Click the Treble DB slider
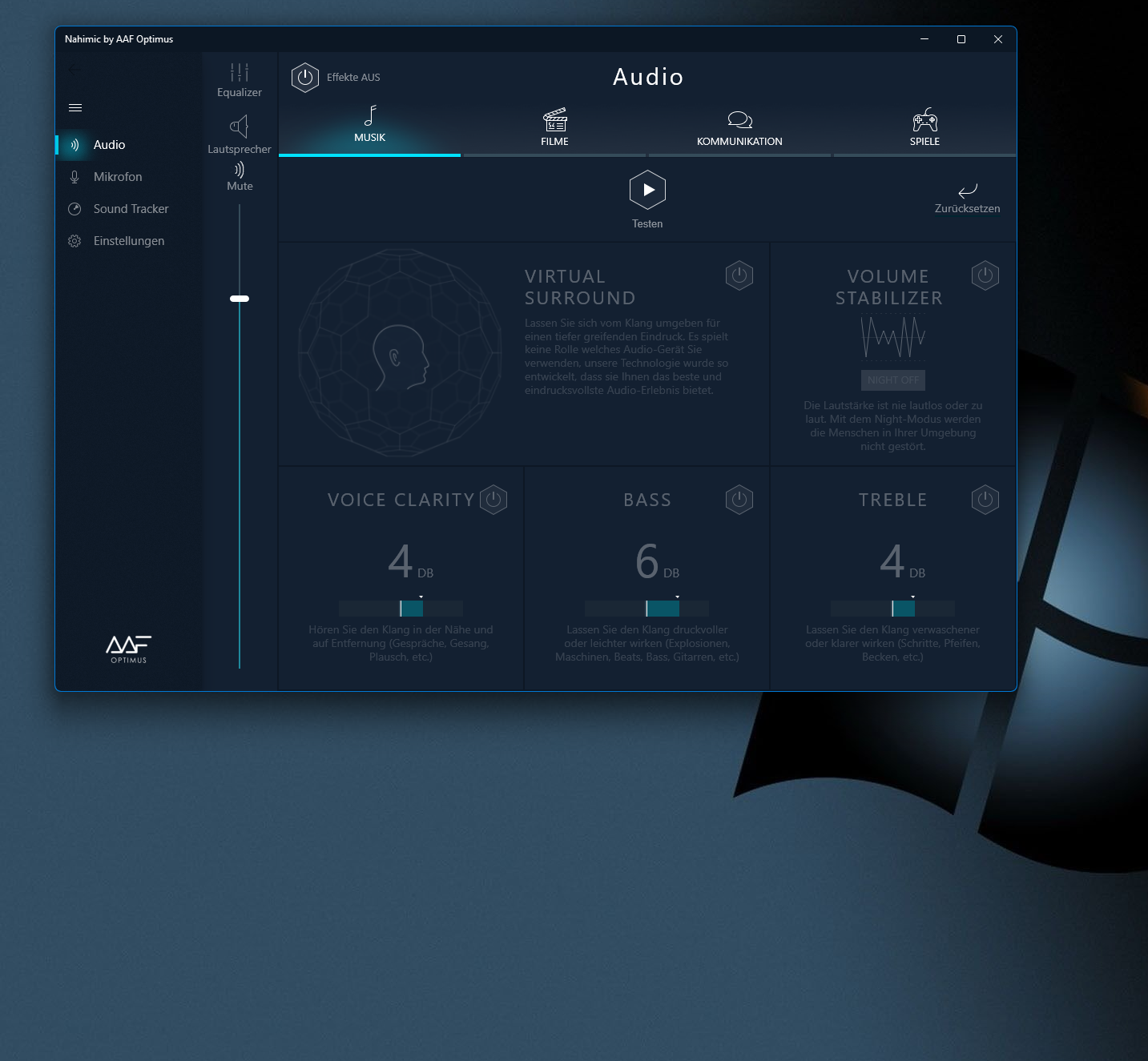The image size is (1148, 1061). 892,609
